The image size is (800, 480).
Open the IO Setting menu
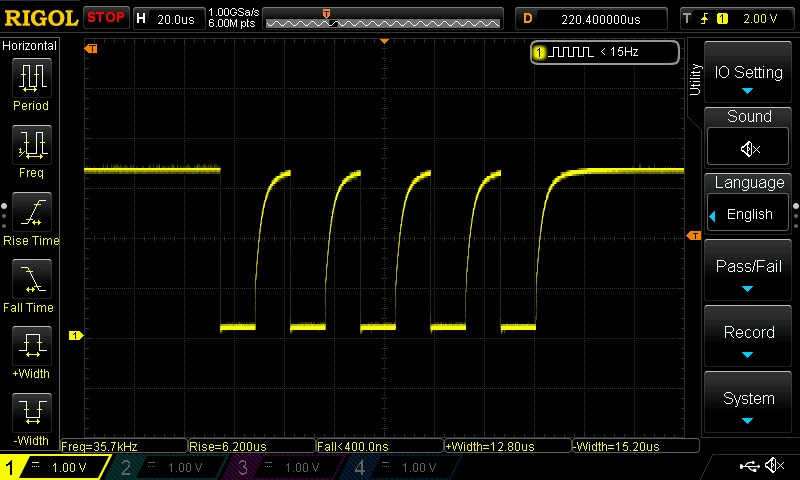(x=748, y=73)
